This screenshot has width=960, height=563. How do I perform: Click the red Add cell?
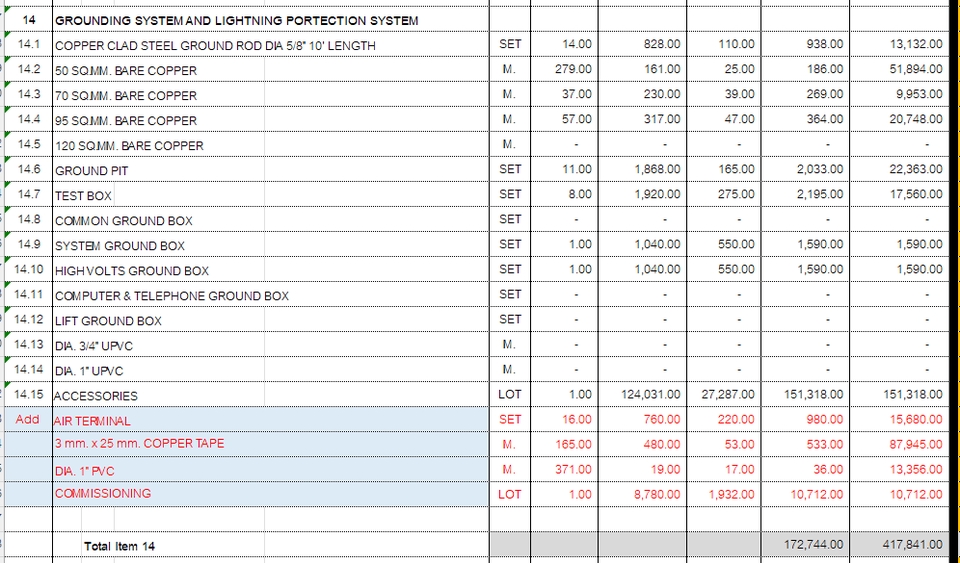pos(28,419)
